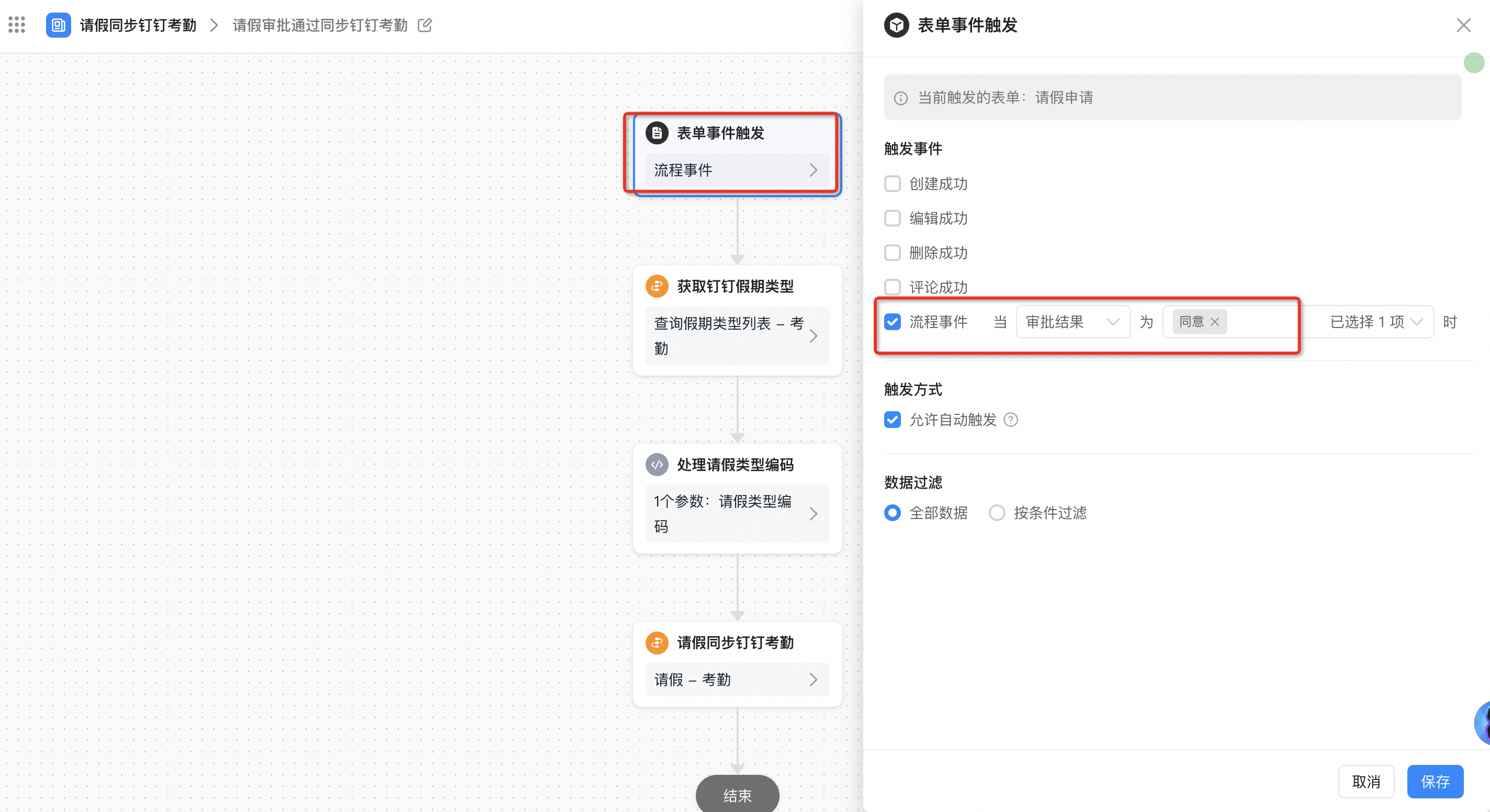Check the 编辑成功 checkbox
The image size is (1490, 812).
click(893, 219)
